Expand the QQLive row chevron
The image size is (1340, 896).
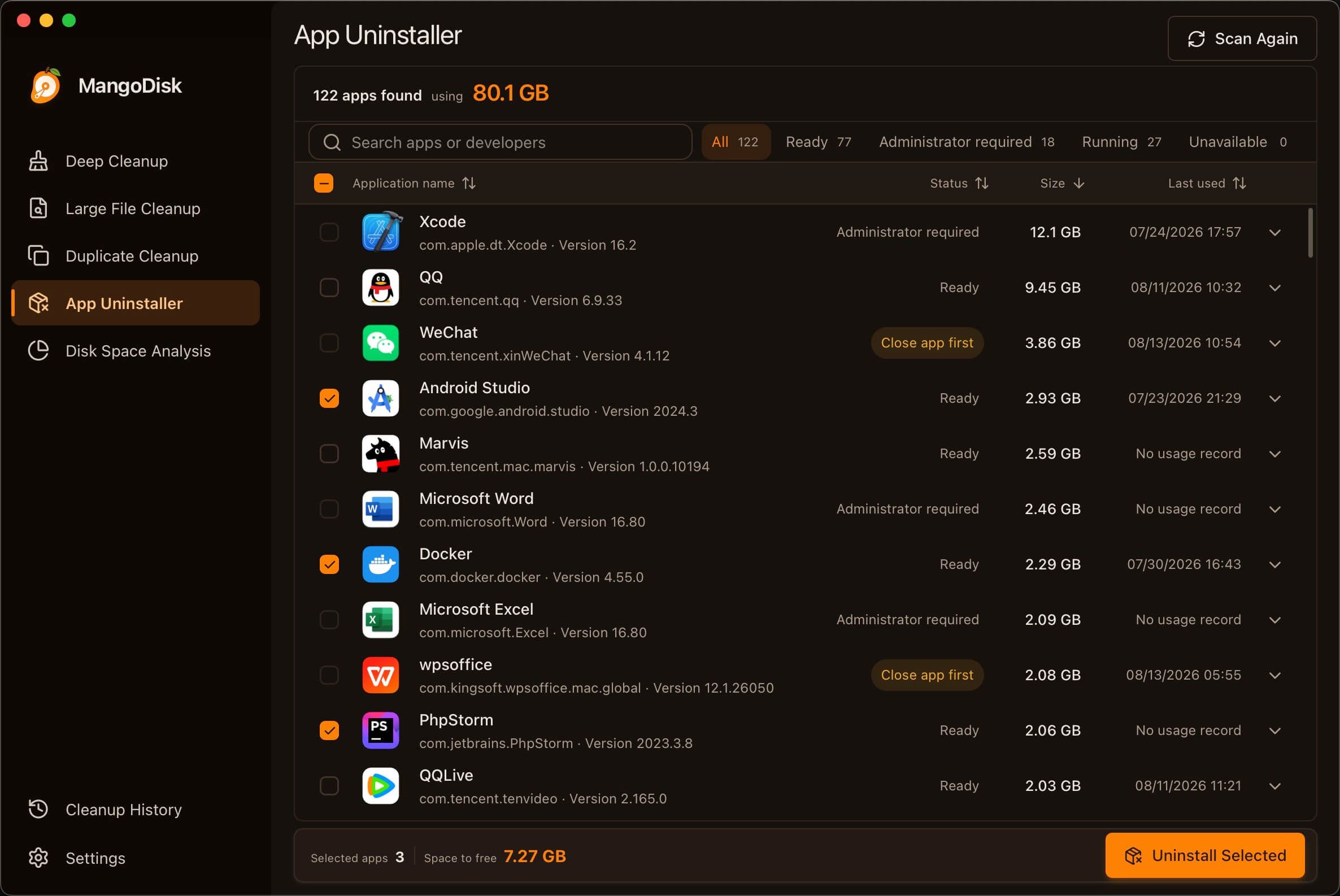1275,787
